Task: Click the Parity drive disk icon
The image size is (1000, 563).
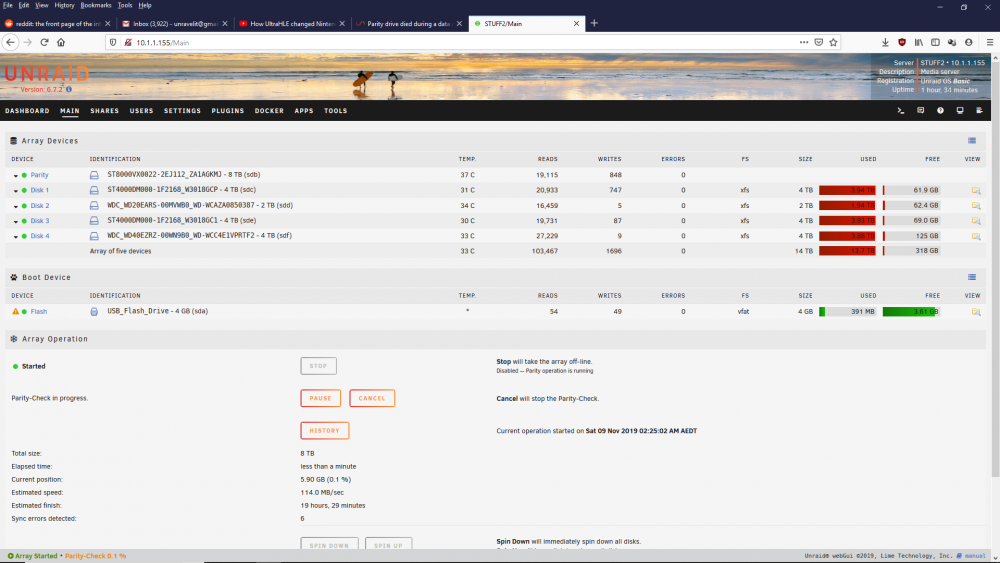Action: 94,175
